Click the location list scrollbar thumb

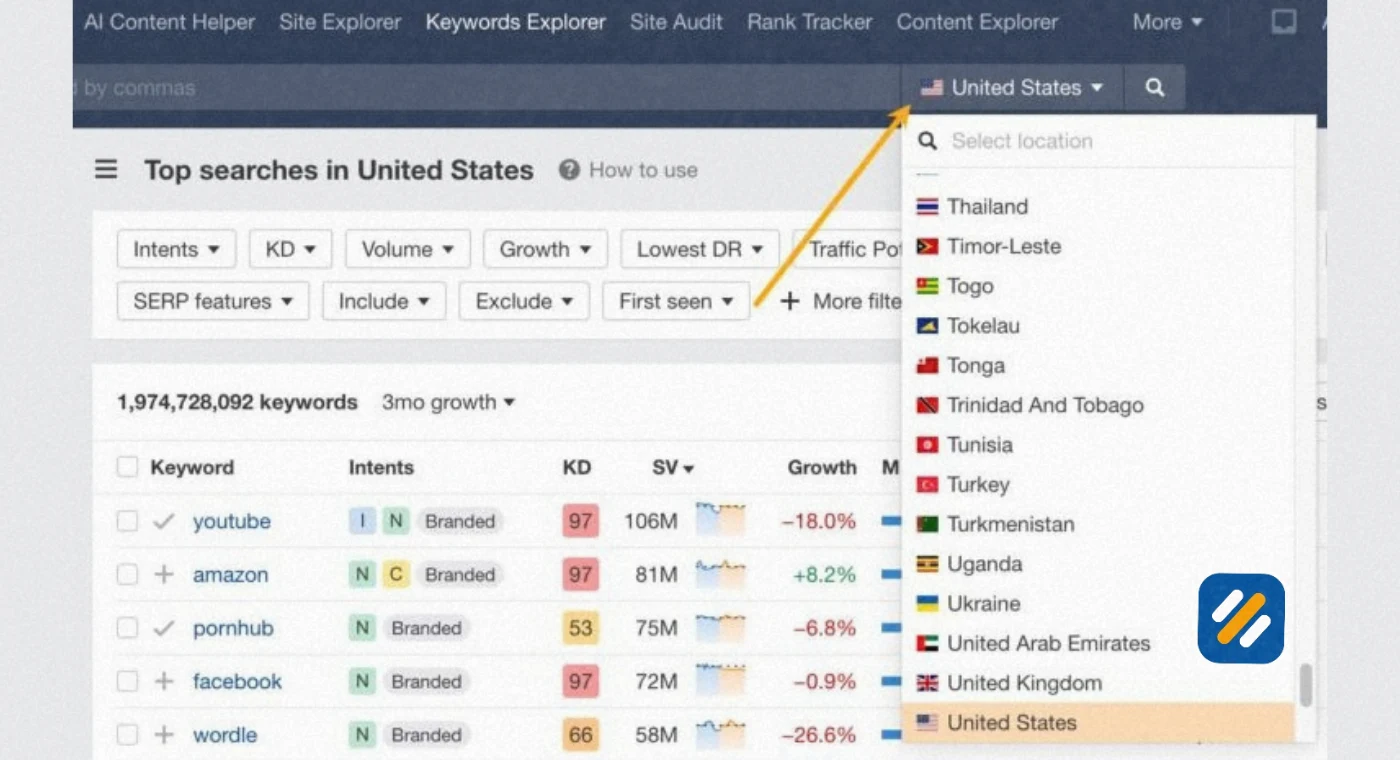[1305, 686]
